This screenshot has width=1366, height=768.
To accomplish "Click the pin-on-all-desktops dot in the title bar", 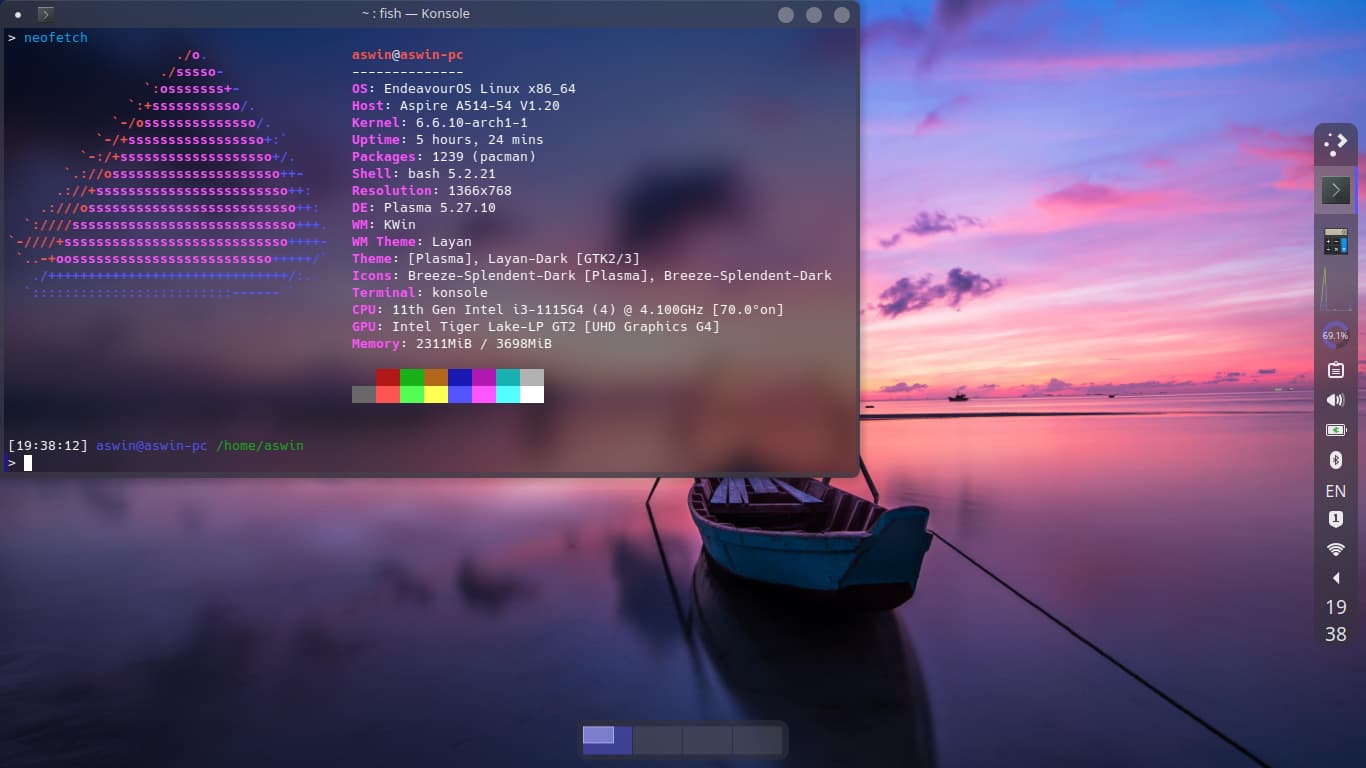I will click(19, 15).
